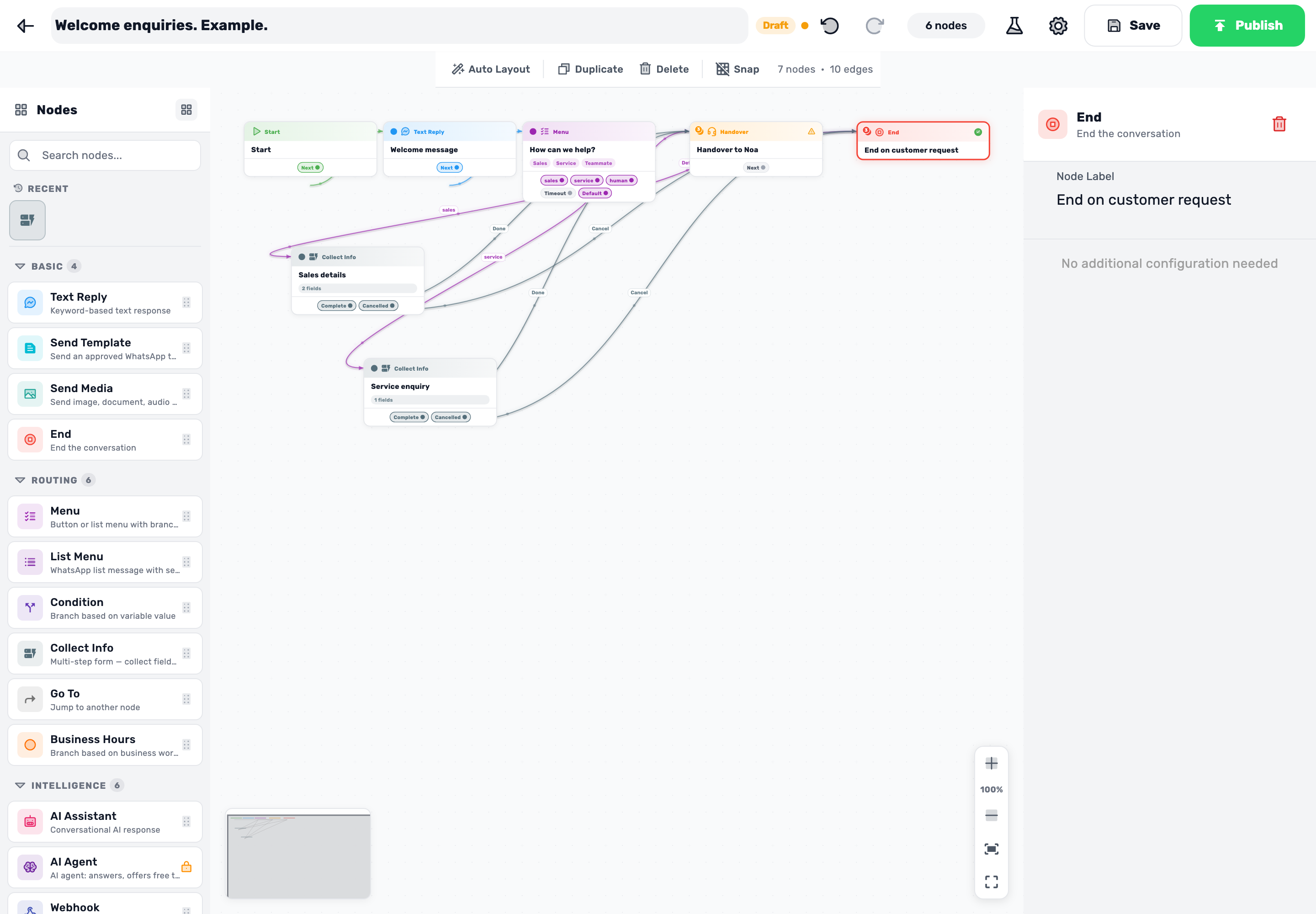Run Auto Layout

point(491,69)
